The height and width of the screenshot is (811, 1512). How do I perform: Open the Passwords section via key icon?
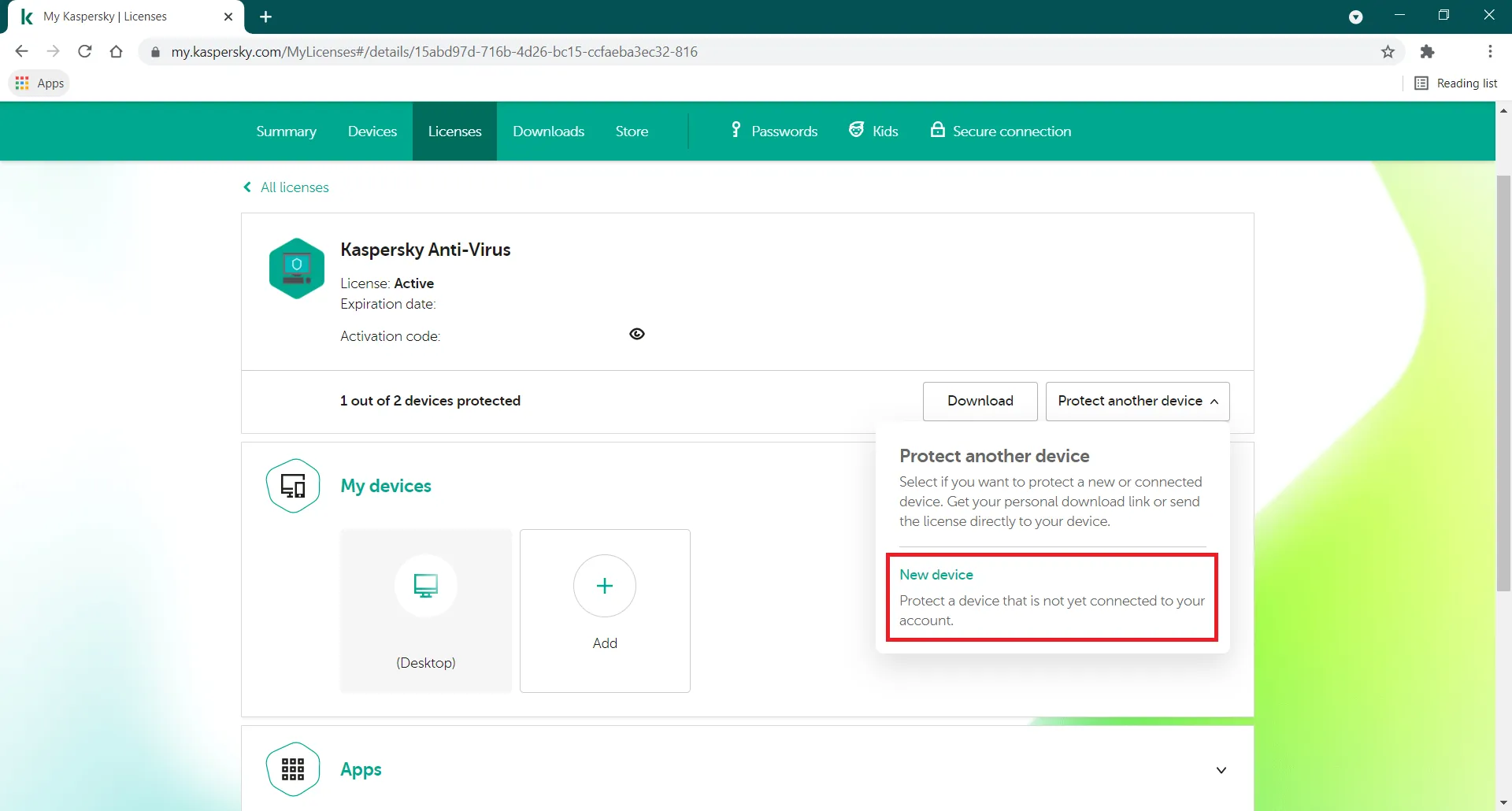pos(736,130)
